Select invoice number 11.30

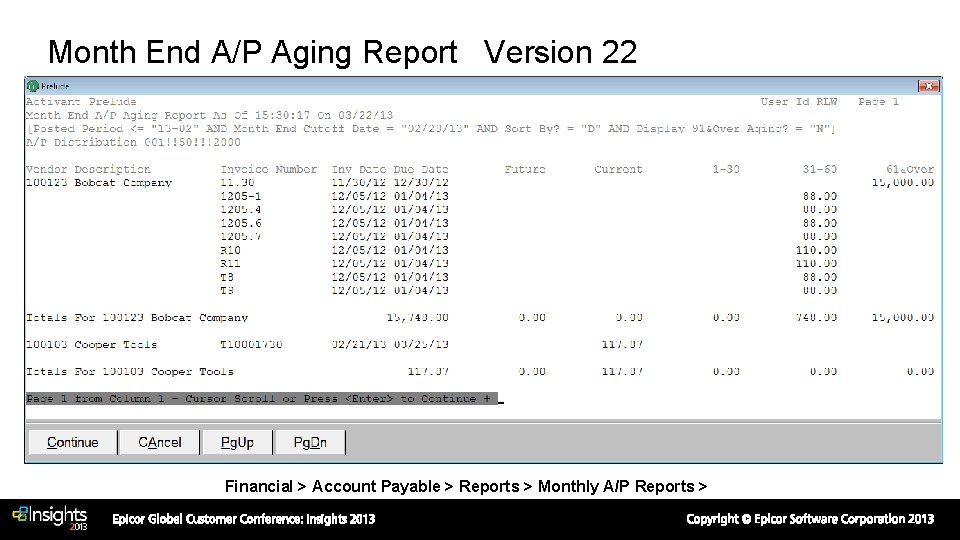238,182
